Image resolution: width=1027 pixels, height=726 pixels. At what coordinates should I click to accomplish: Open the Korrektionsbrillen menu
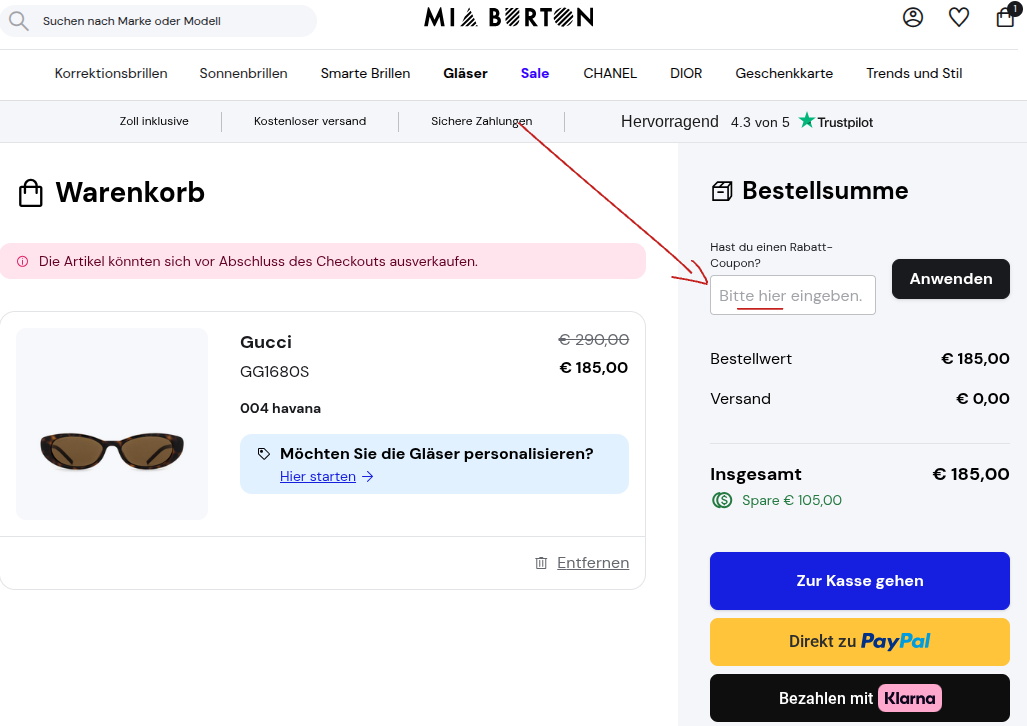pos(111,73)
